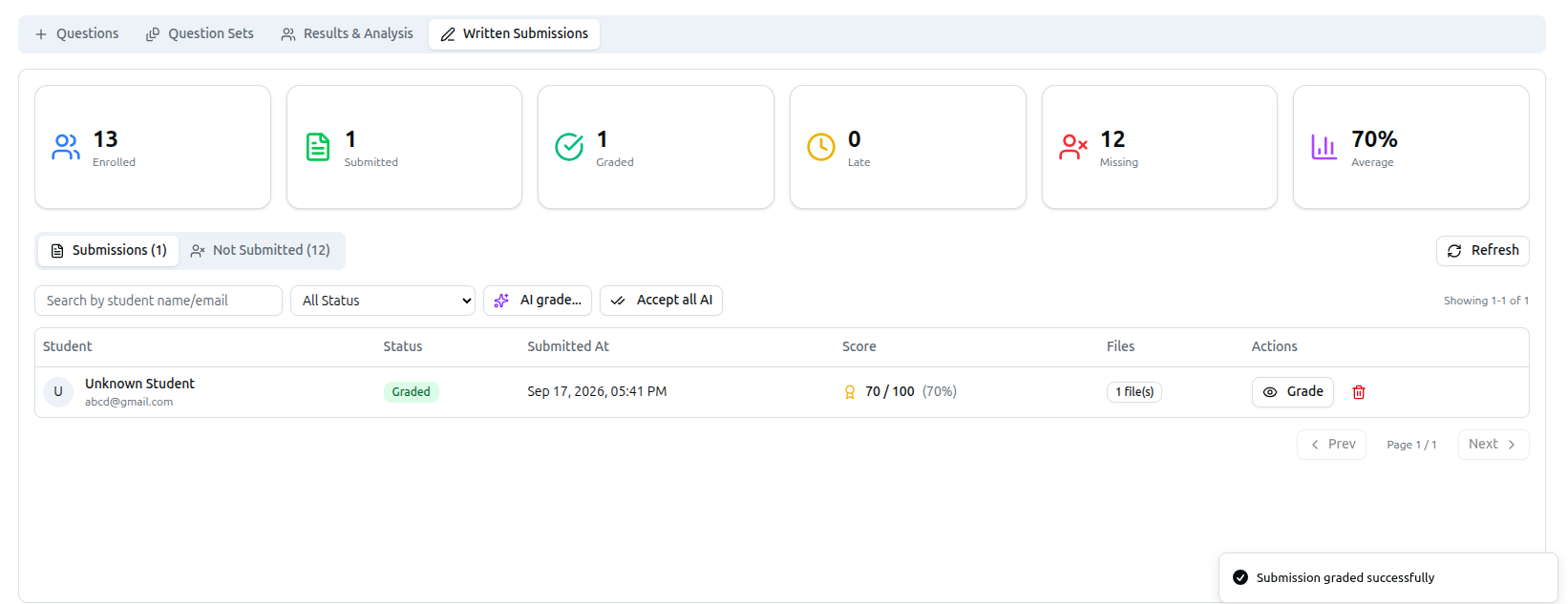Image resolution: width=1568 pixels, height=604 pixels.
Task: Switch to Question Sets tab
Action: coord(200,33)
